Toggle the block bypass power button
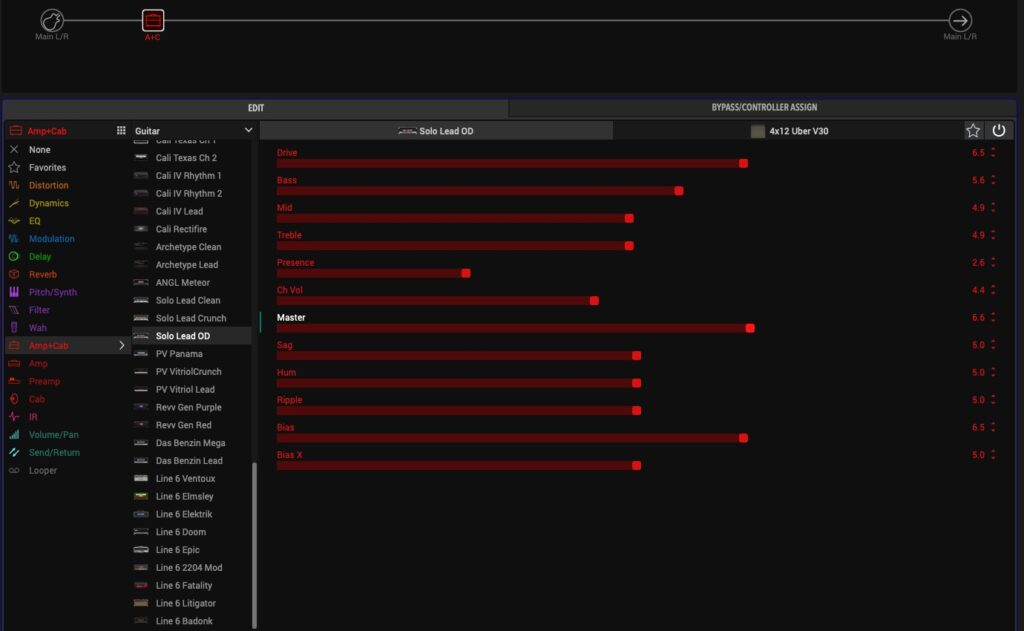This screenshot has height=631, width=1024. click(x=998, y=131)
